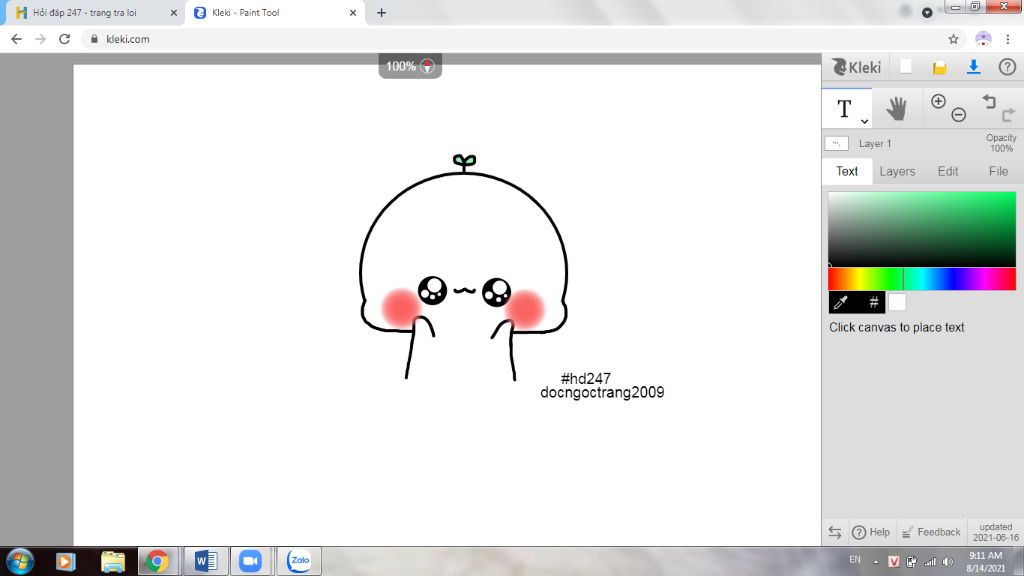Create a new image with blank page icon

coord(905,67)
